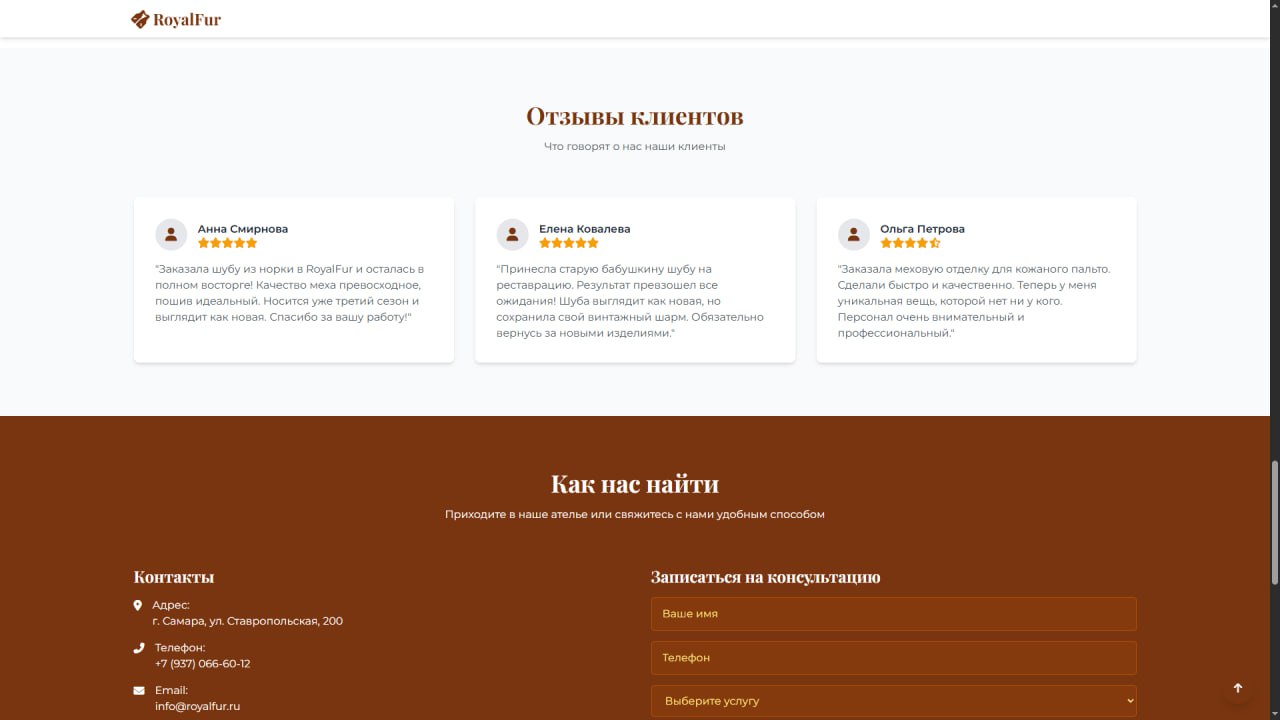Click Анна Смирнова's five-star rating
Screen dimensions: 1280x720
point(228,243)
